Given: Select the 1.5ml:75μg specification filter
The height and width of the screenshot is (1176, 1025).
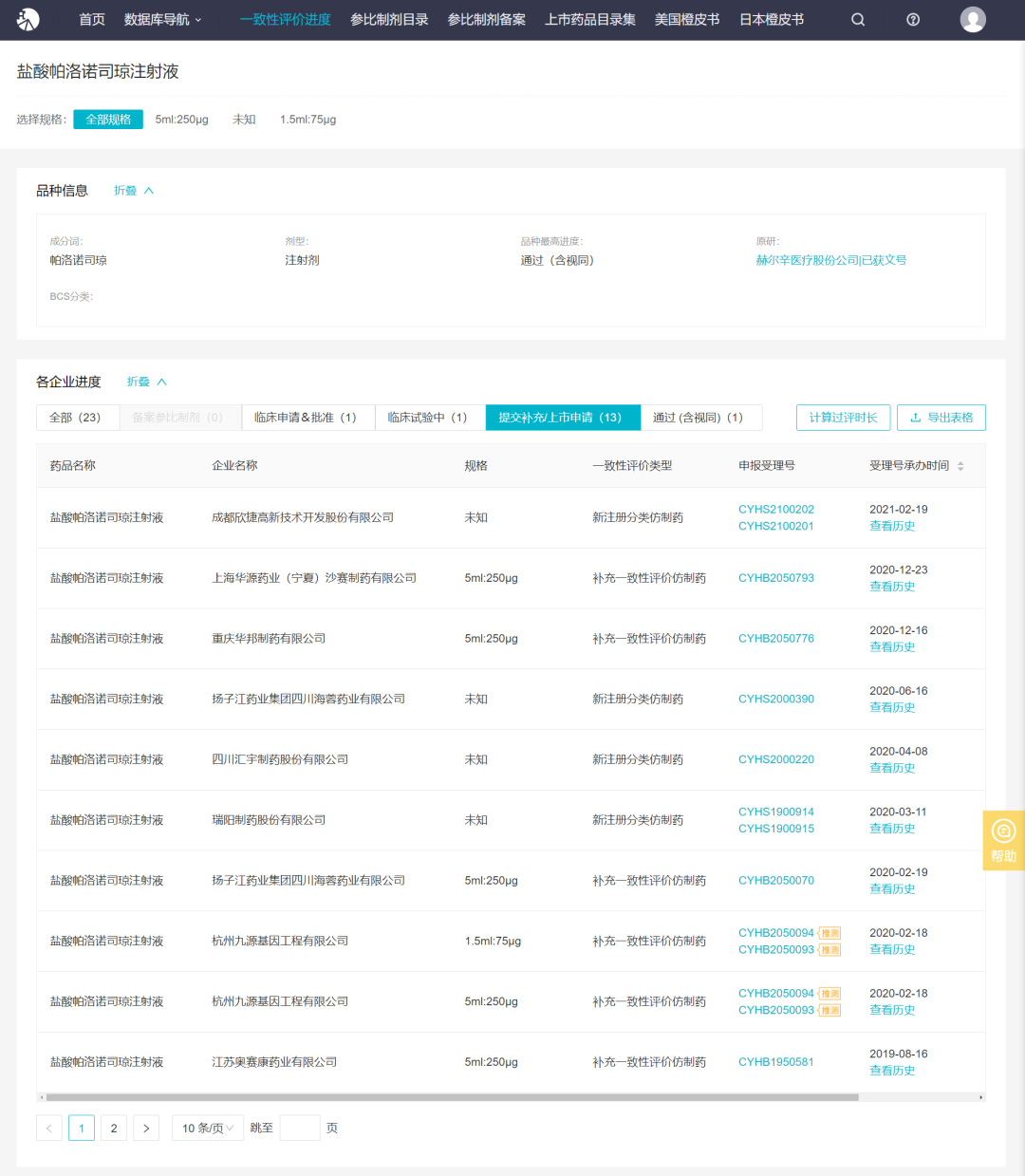Looking at the screenshot, I should coord(307,120).
